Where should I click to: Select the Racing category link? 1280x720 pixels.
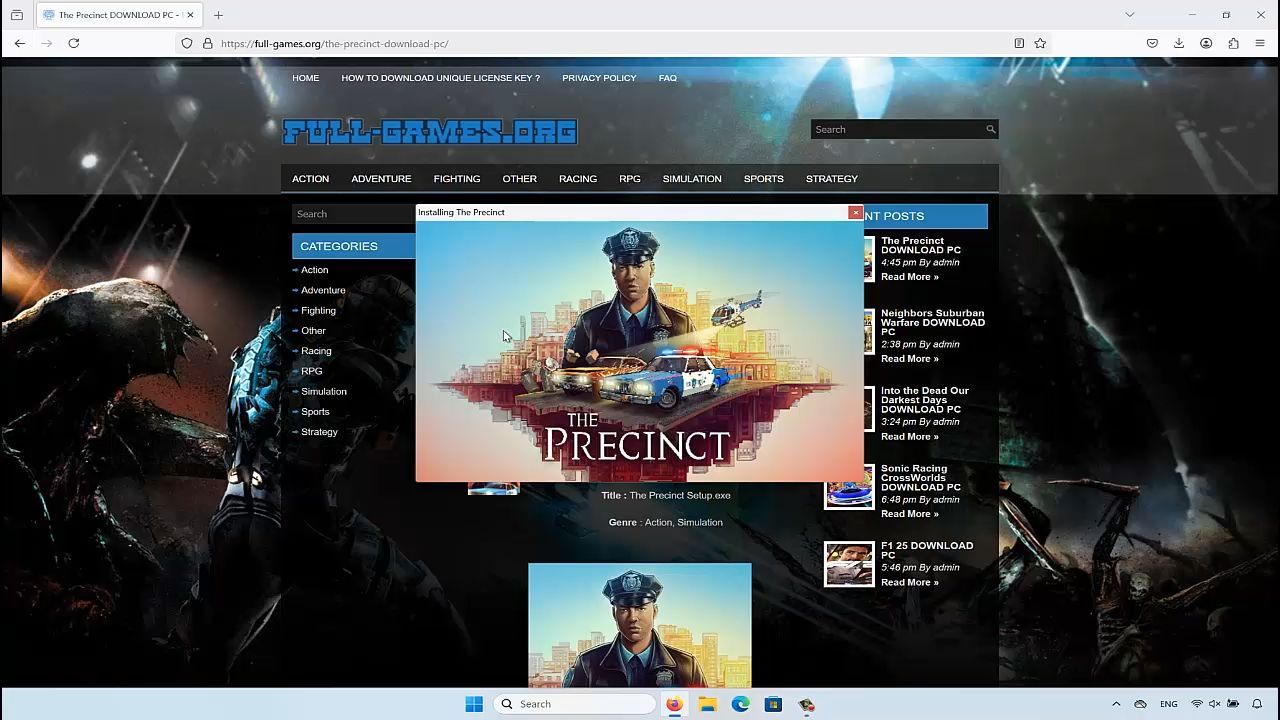[316, 351]
